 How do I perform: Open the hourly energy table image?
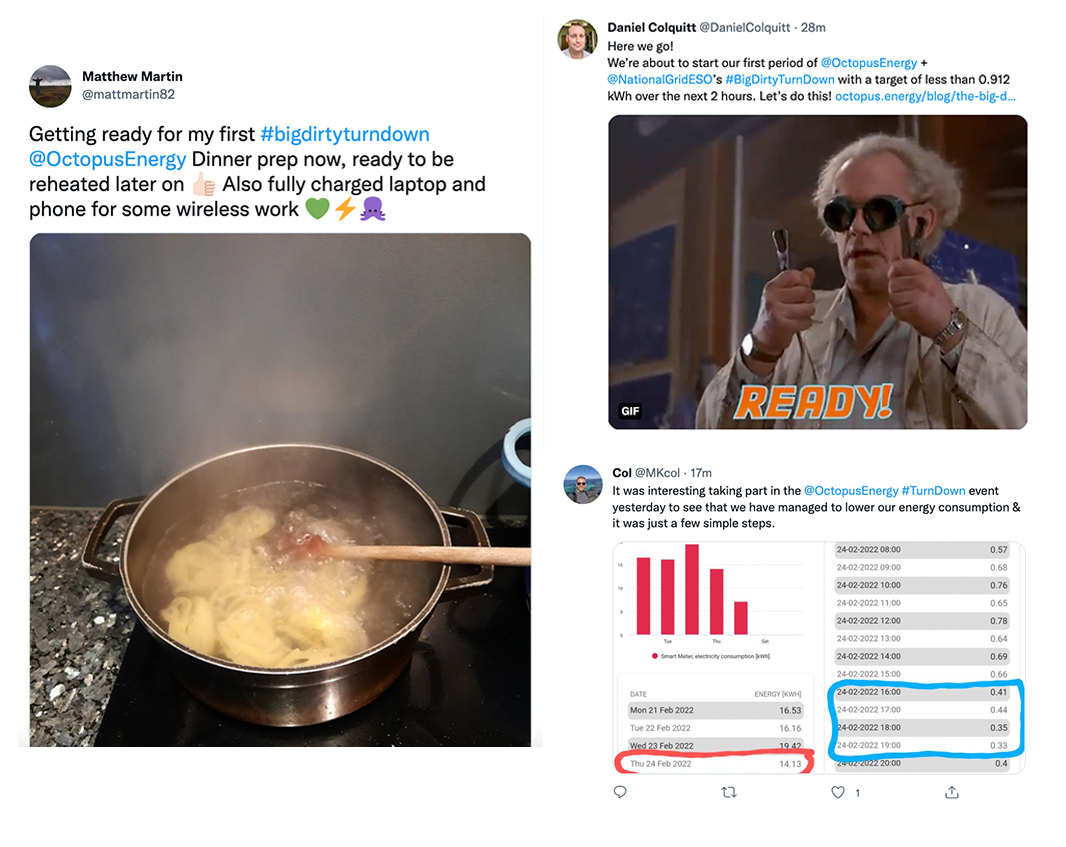click(925, 657)
